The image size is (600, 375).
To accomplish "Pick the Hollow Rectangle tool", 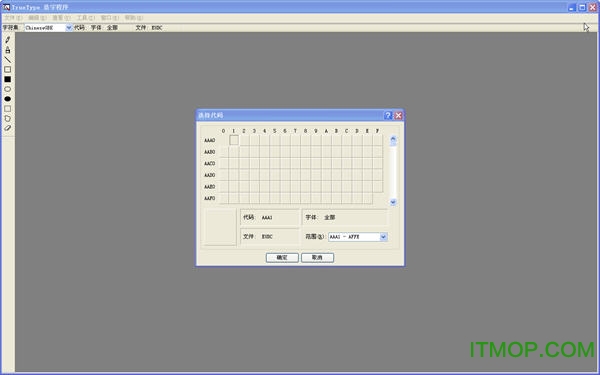I will click(x=7, y=69).
